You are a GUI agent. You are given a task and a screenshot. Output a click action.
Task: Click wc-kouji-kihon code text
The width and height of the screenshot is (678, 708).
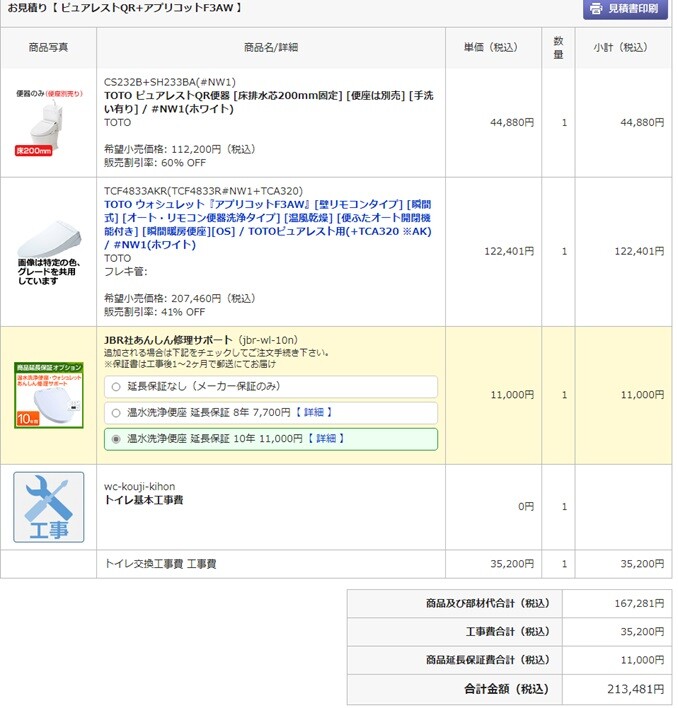(139, 487)
